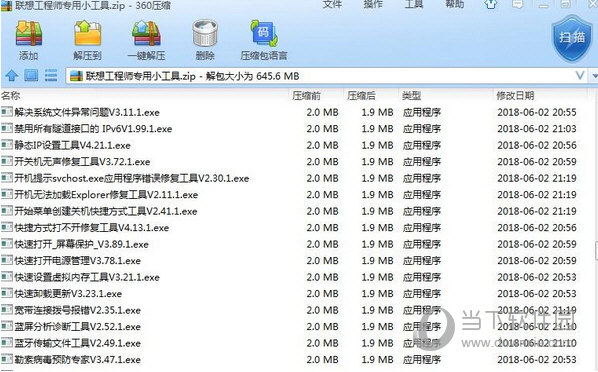The width and height of the screenshot is (598, 372).
Task: Switch to the large icon view button
Action: 31,76
